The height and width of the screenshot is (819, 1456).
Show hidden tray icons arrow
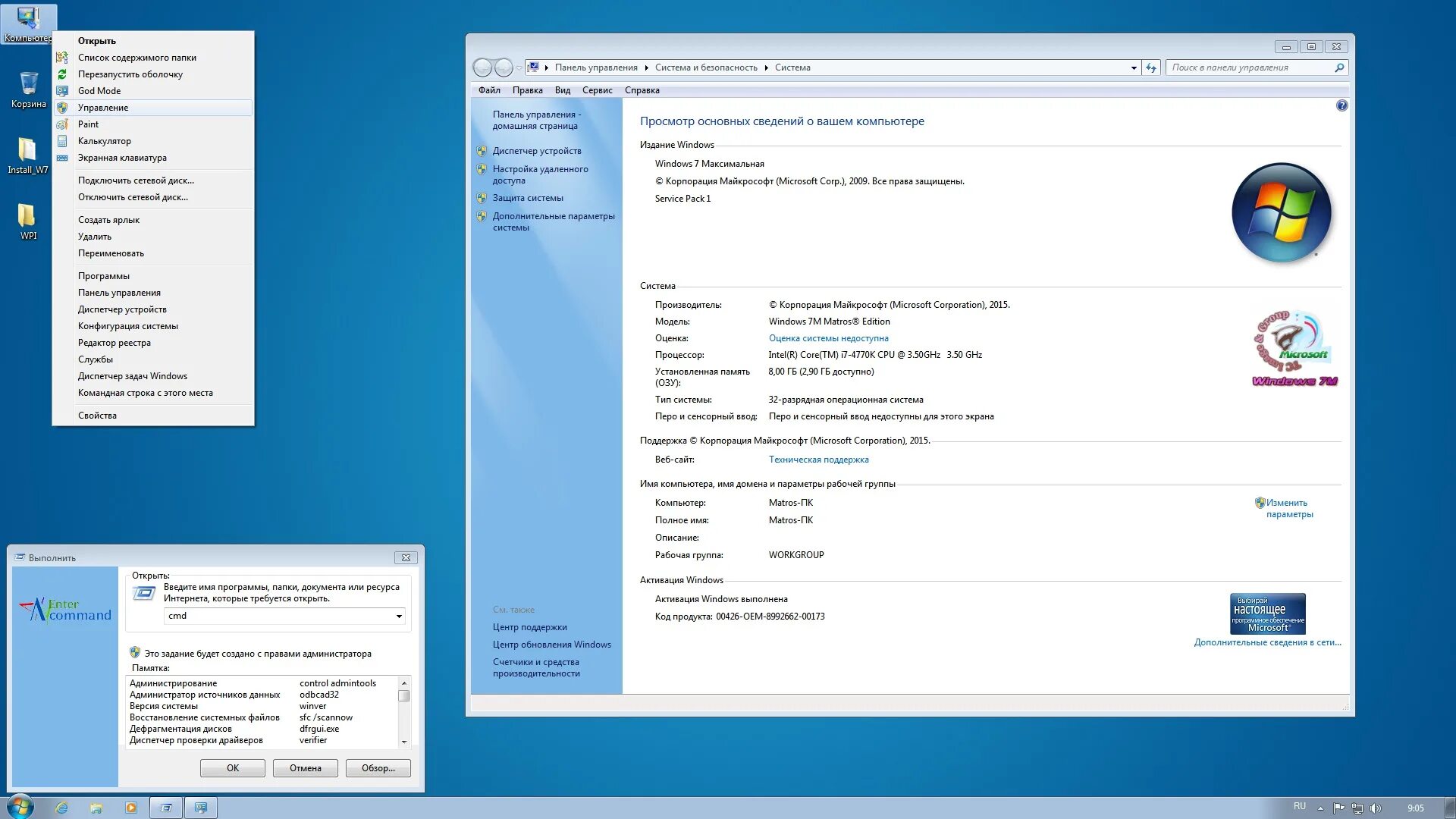pos(1320,808)
